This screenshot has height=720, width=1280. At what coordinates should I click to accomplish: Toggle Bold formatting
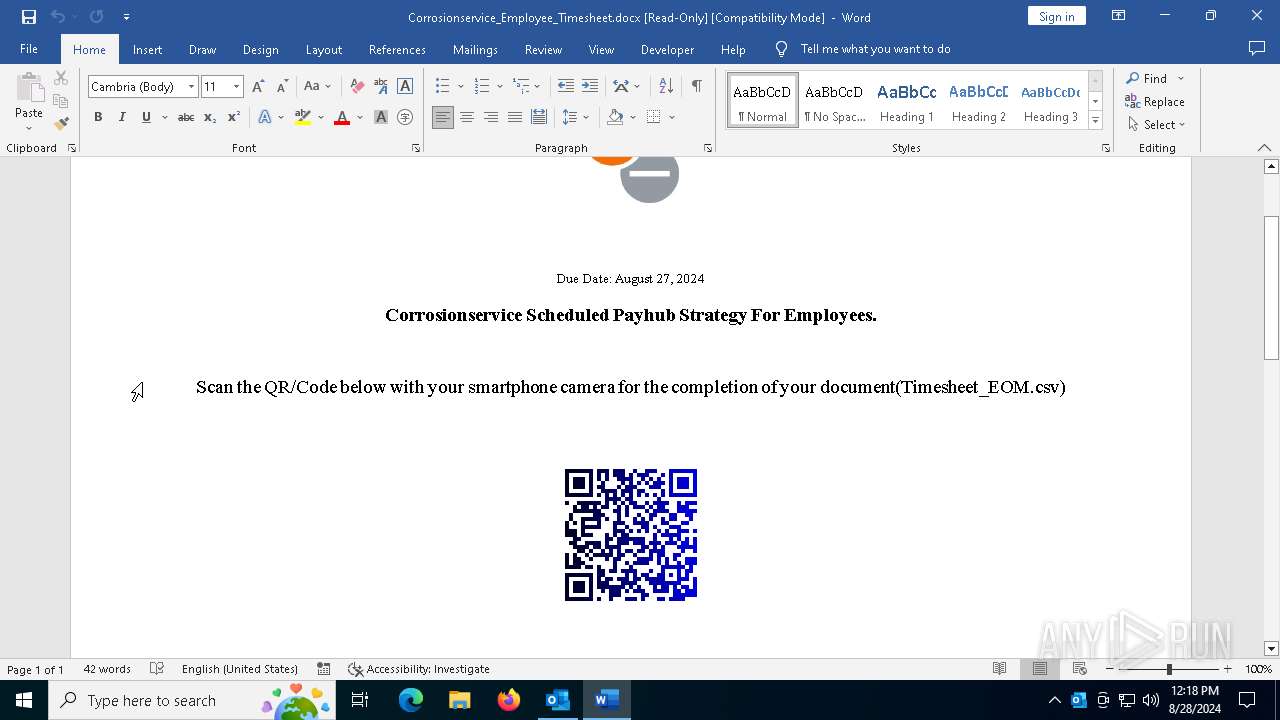[x=98, y=117]
